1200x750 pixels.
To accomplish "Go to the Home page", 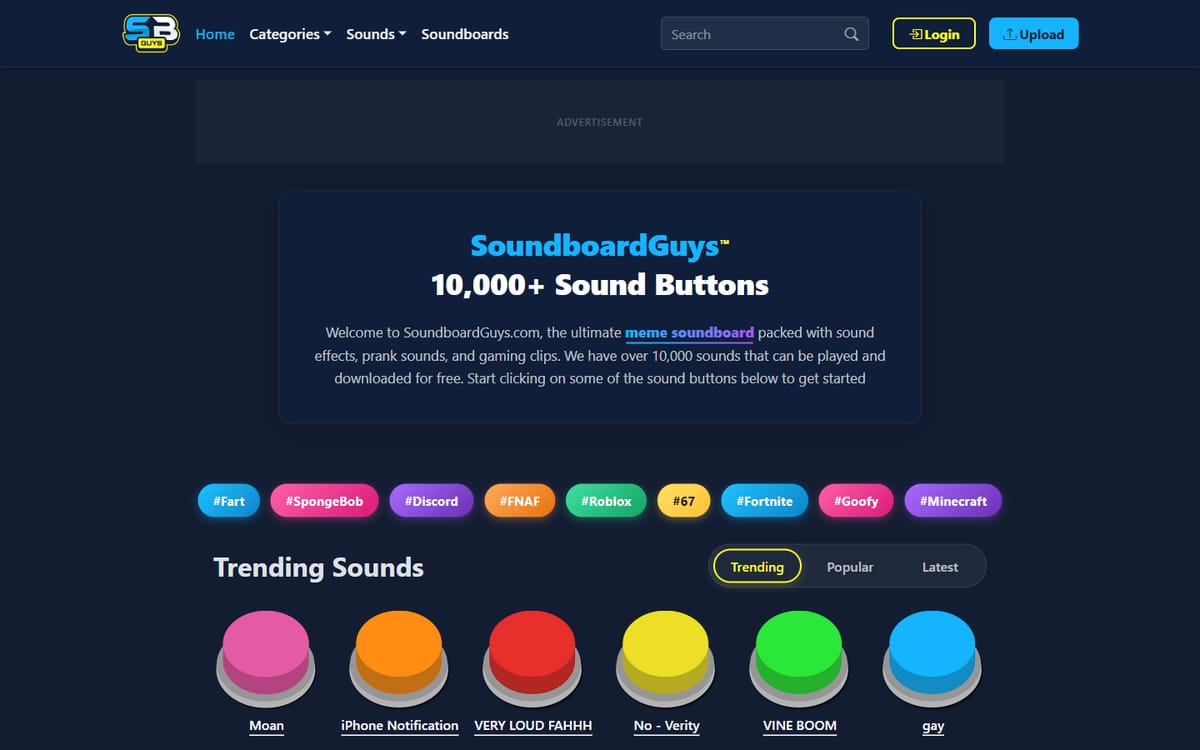I will pos(215,34).
